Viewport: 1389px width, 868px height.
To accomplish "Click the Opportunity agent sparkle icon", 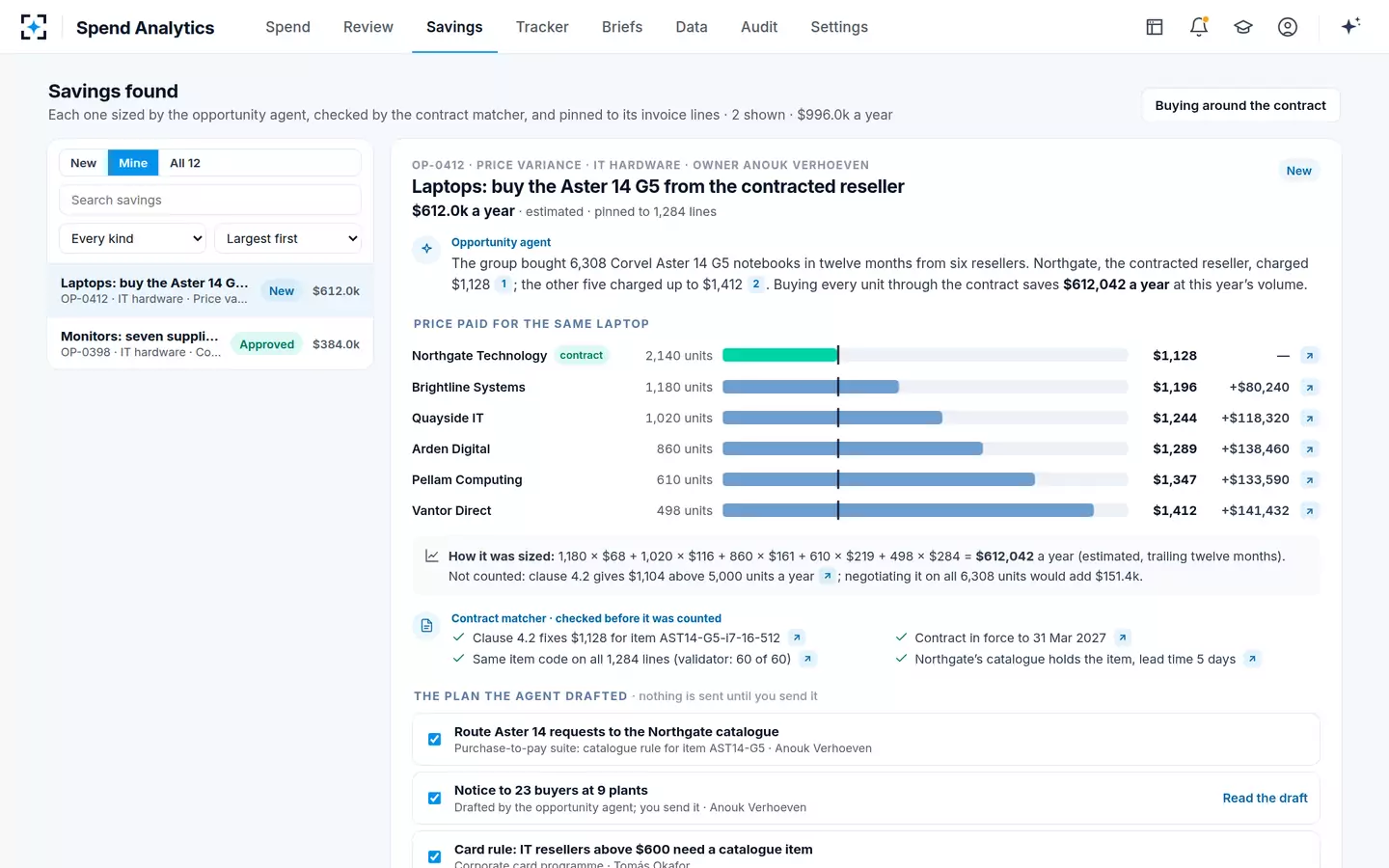I will pyautogui.click(x=426, y=249).
